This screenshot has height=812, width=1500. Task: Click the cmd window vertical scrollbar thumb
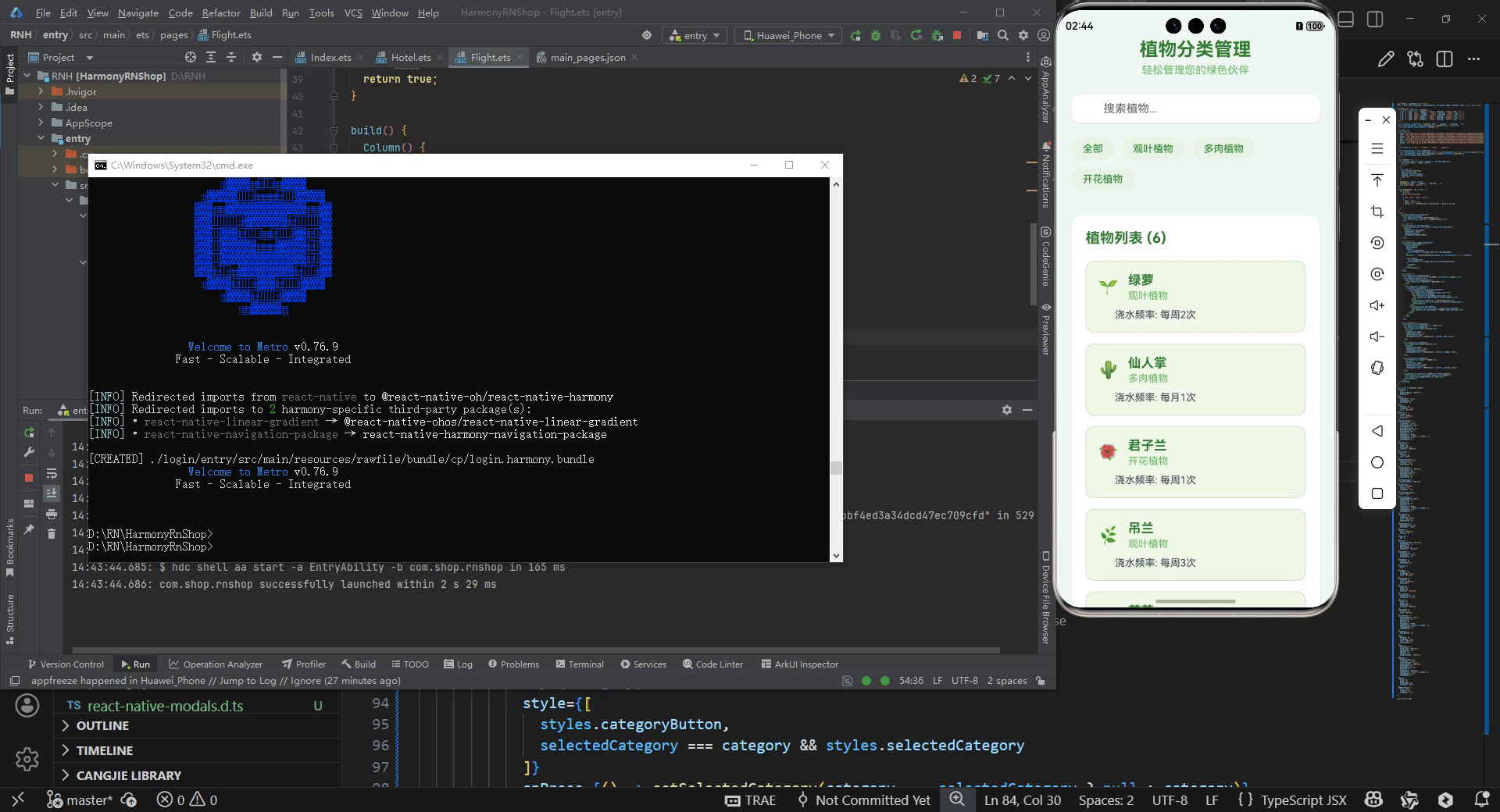point(836,468)
